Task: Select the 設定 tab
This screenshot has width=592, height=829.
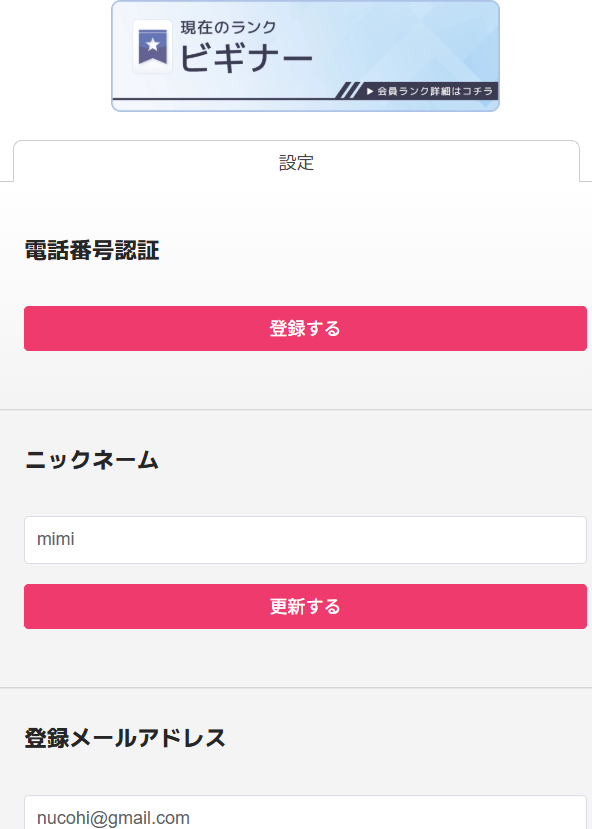Action: 296,162
